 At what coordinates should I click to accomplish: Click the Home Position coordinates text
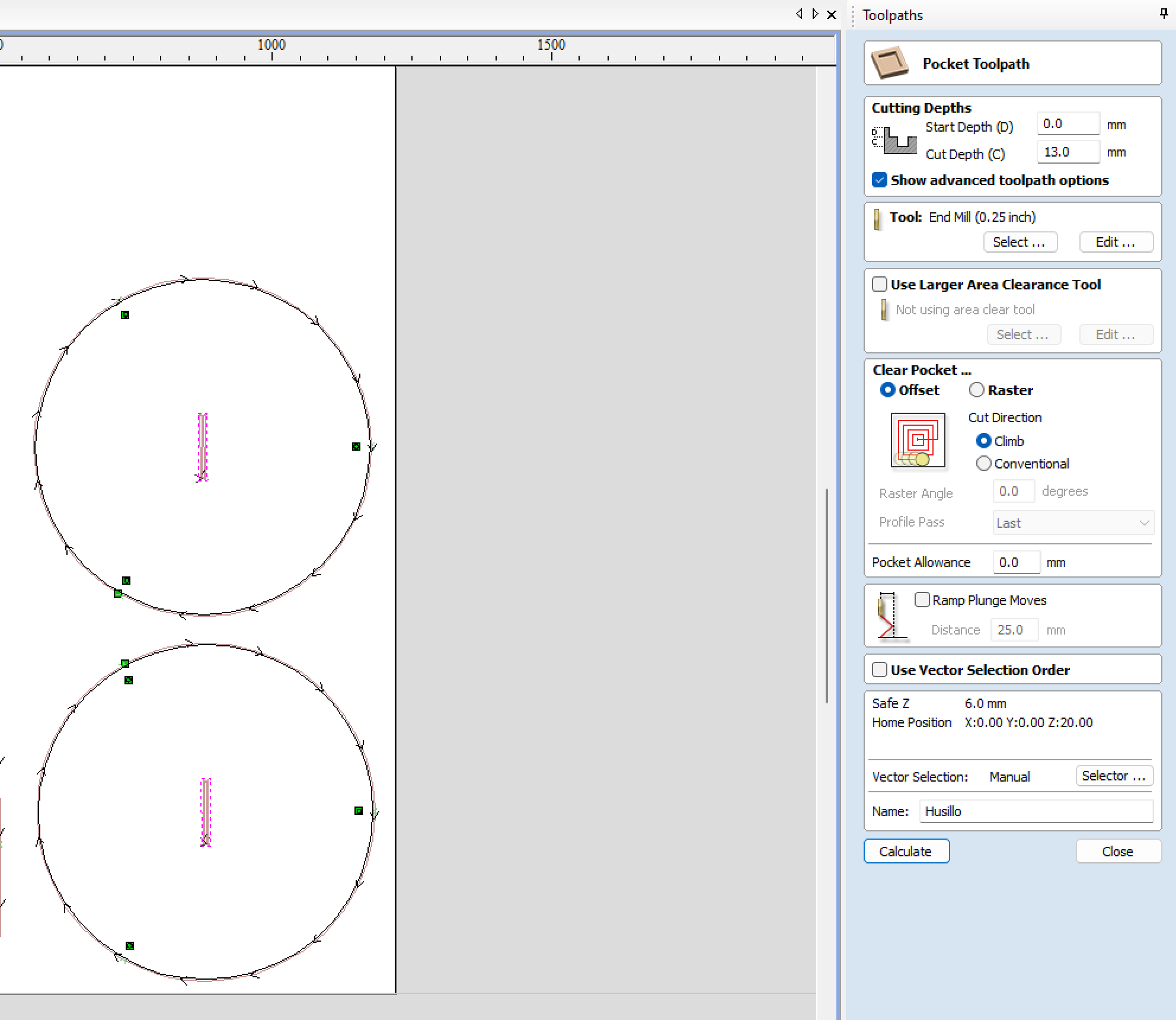[x=1029, y=722]
